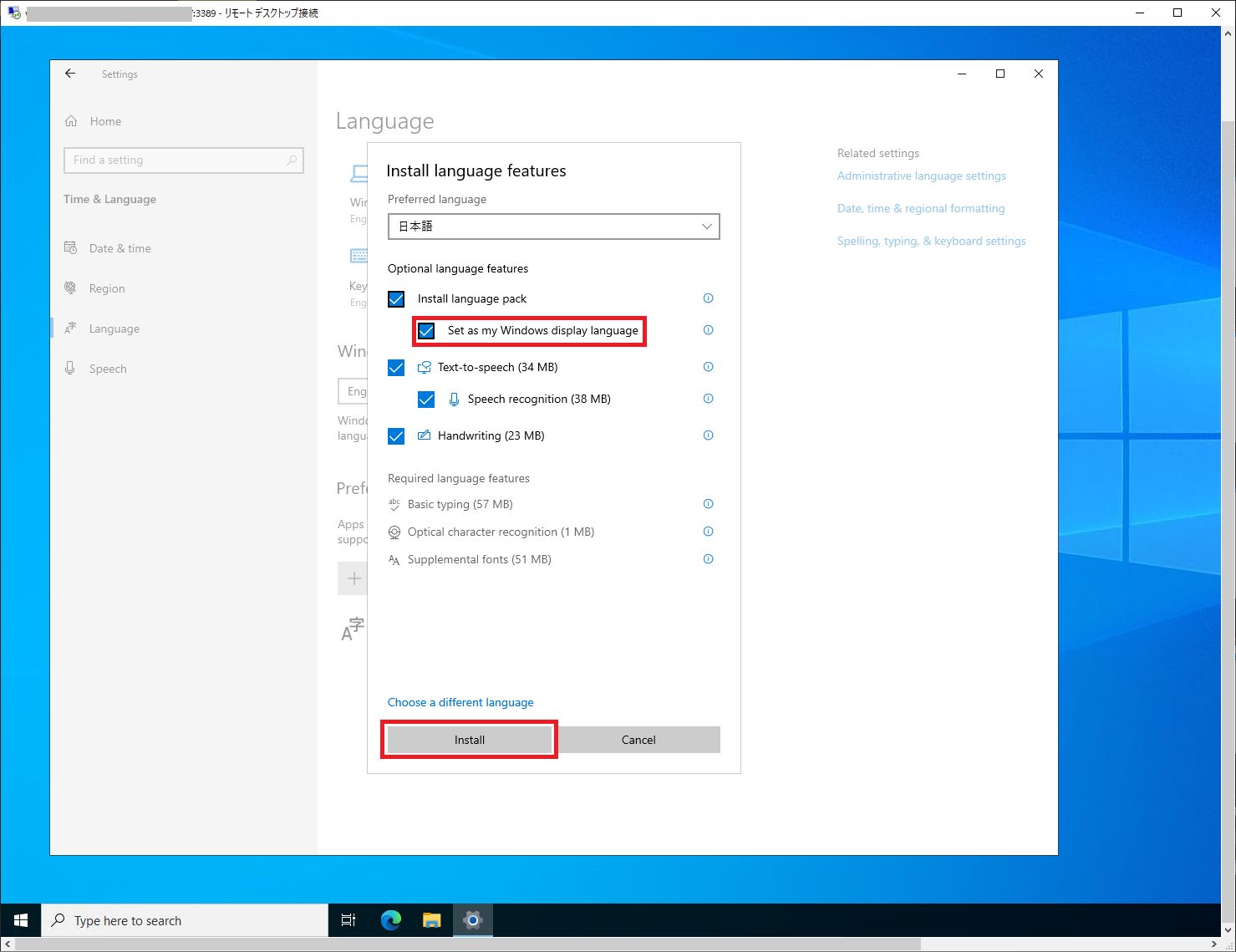Click Choose a different language link
Viewport: 1236px width, 952px height.
(x=460, y=702)
